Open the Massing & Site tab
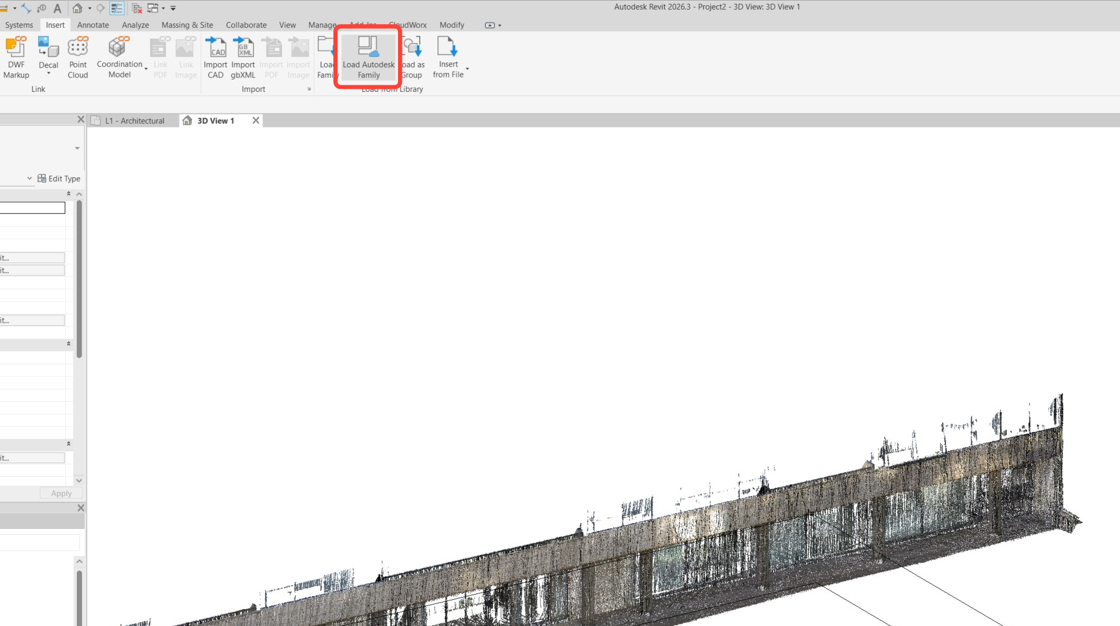 pyautogui.click(x=187, y=25)
